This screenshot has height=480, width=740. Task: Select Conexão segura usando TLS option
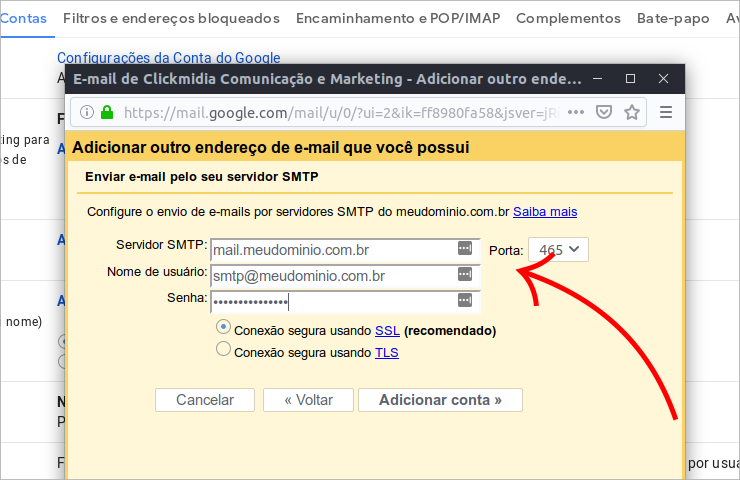tap(223, 349)
